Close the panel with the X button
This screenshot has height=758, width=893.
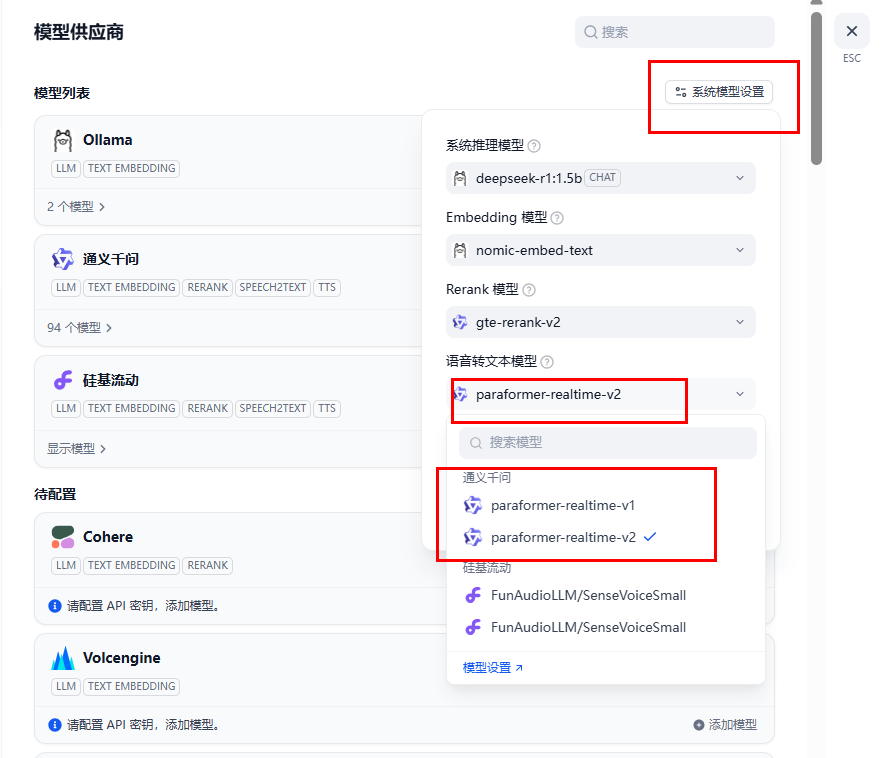click(x=851, y=31)
